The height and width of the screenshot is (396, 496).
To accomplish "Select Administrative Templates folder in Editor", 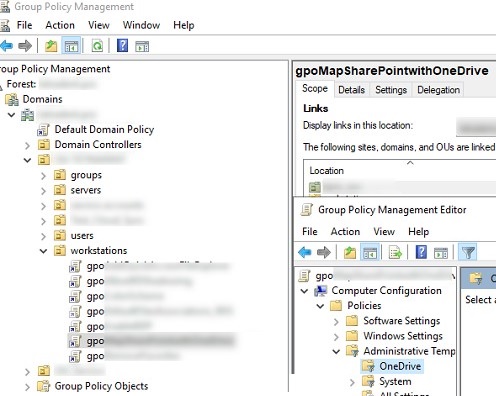I will click(x=409, y=351).
